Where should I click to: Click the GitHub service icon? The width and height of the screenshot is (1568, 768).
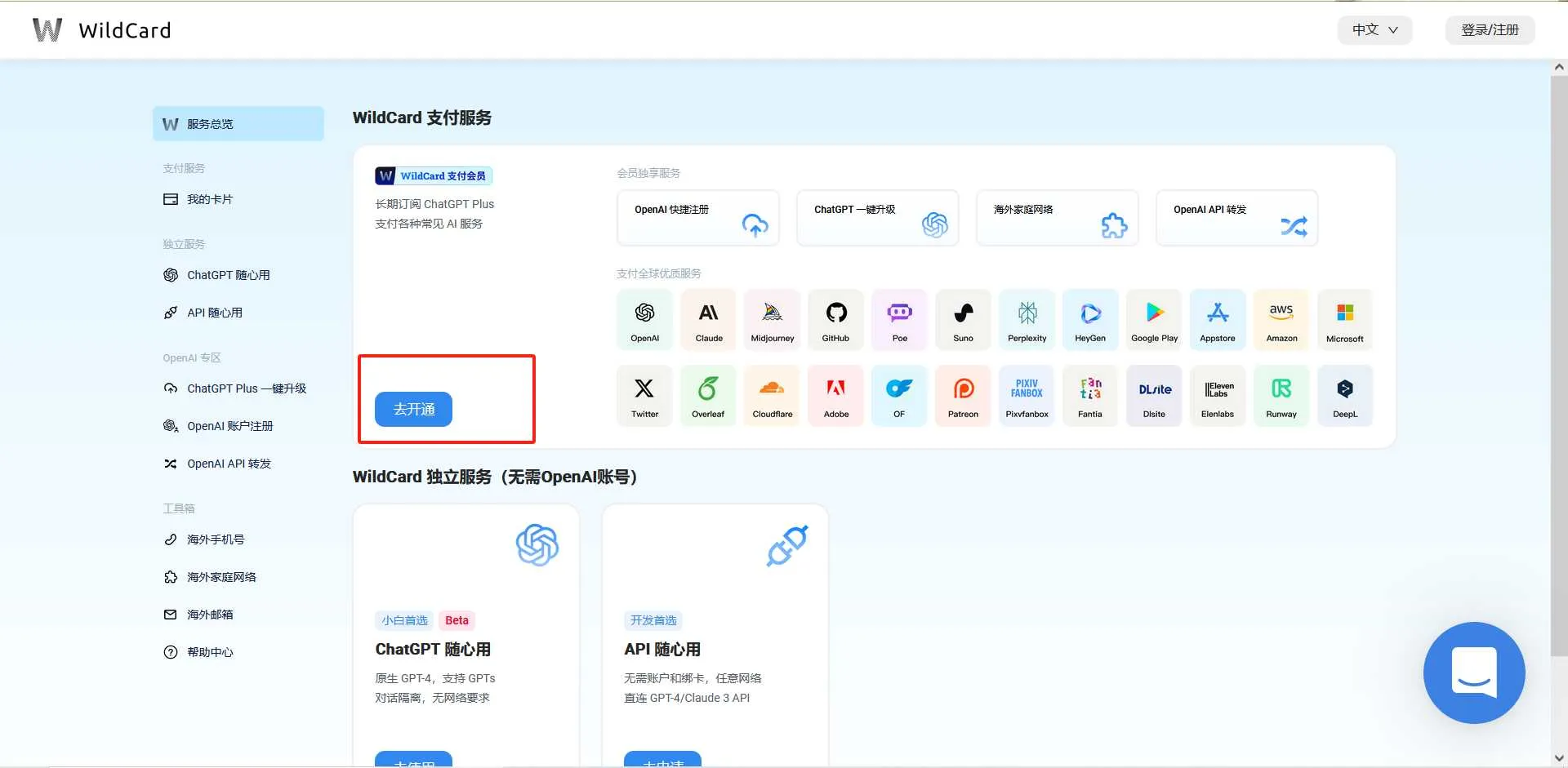coord(835,320)
